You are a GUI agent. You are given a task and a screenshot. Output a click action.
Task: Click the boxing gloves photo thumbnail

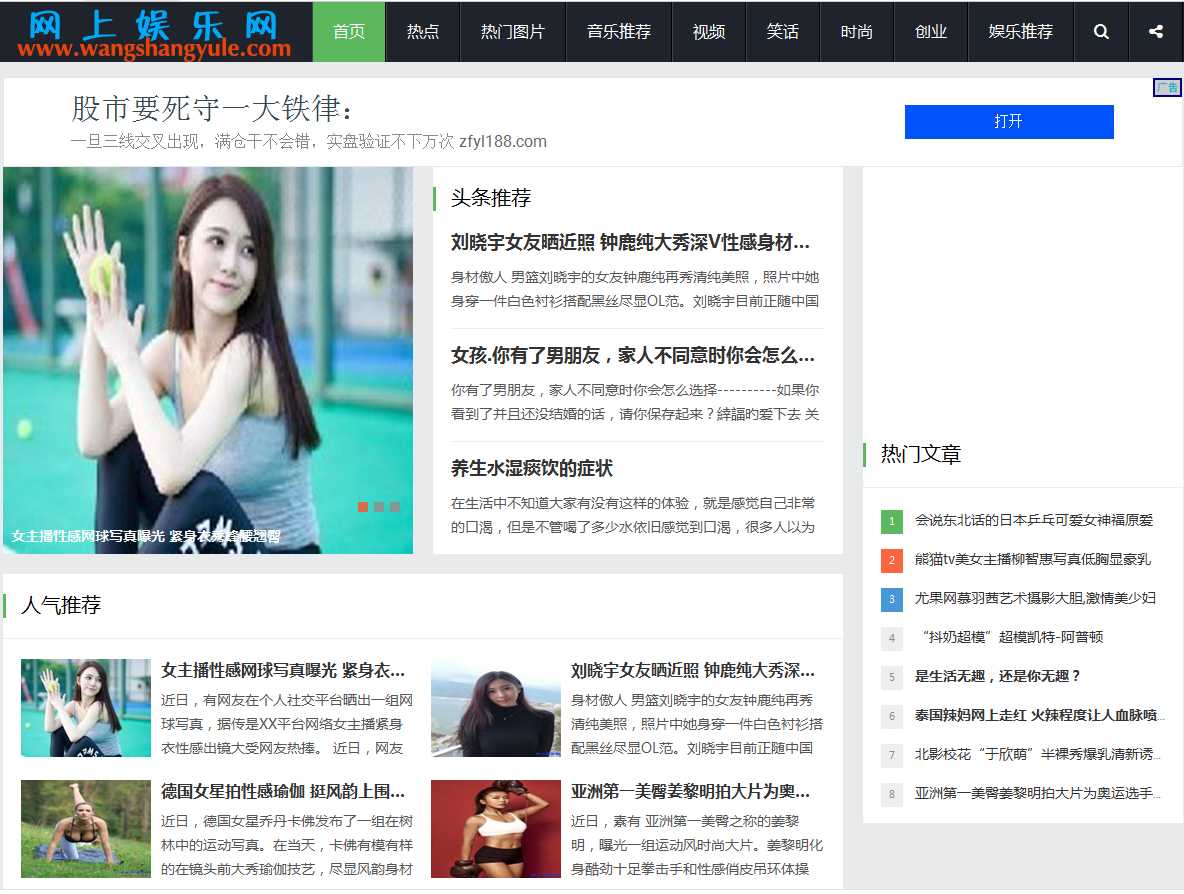(x=495, y=829)
